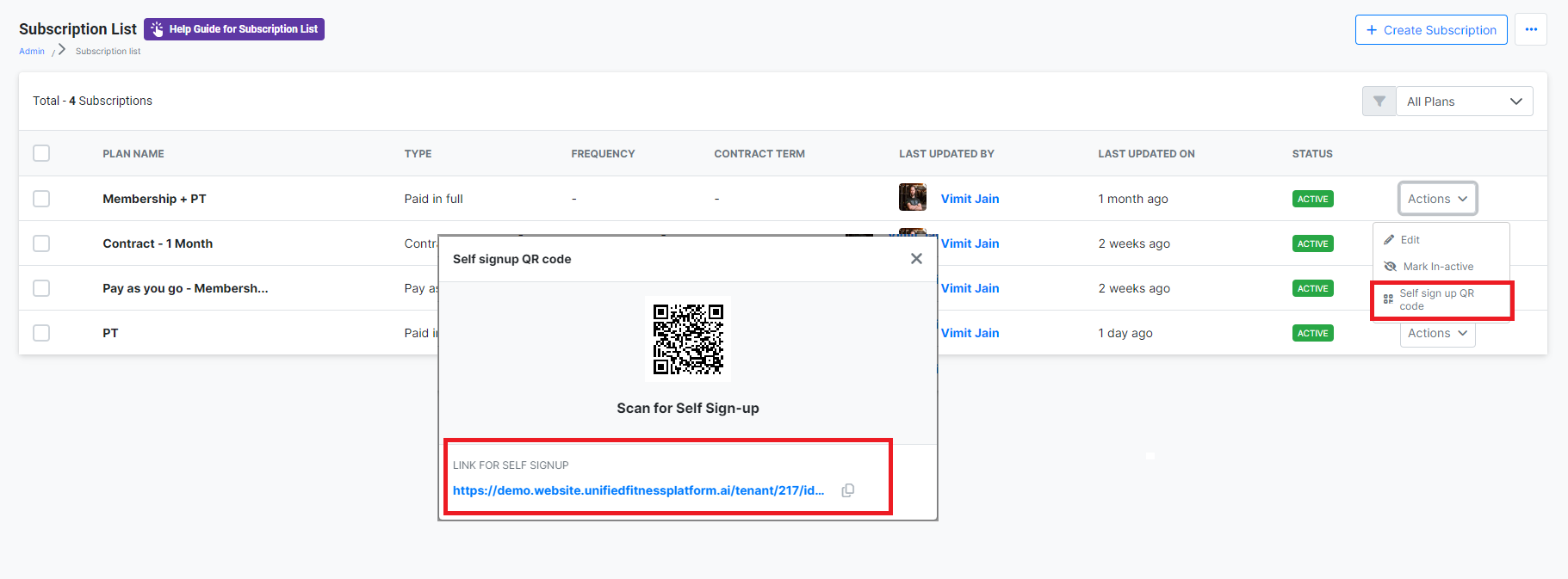Click Vimit Jain's profile avatar

(913, 198)
